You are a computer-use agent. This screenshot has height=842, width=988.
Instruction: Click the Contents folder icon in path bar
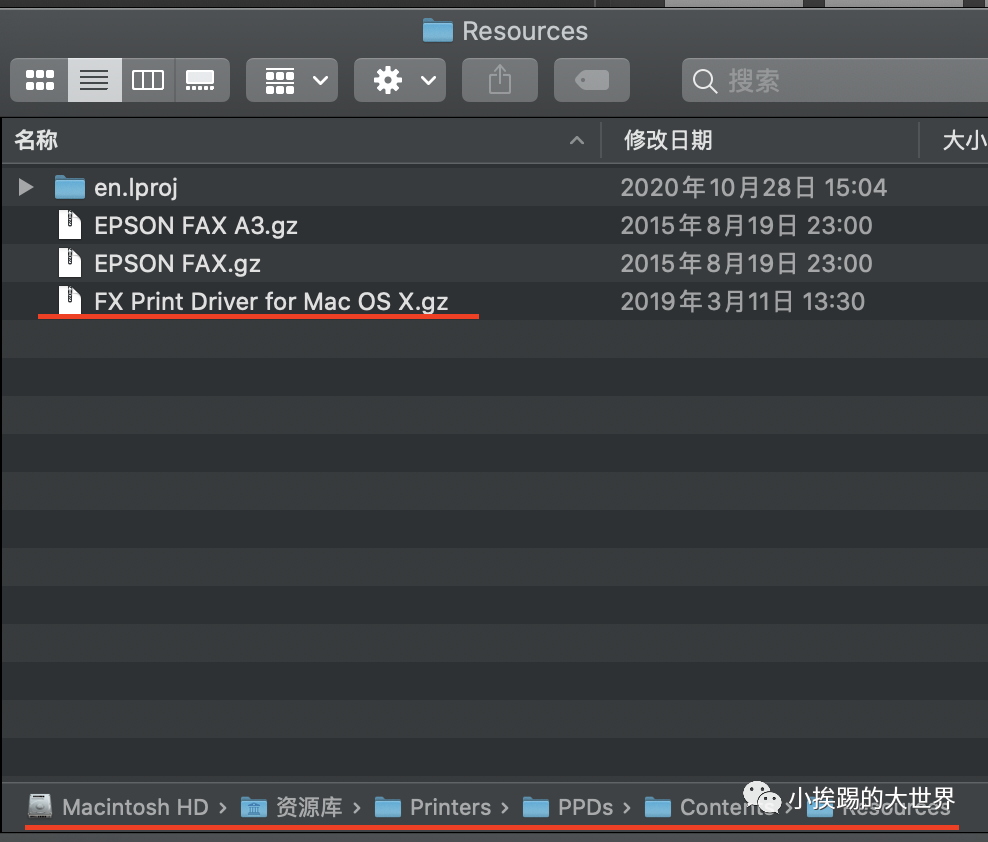pos(658,807)
